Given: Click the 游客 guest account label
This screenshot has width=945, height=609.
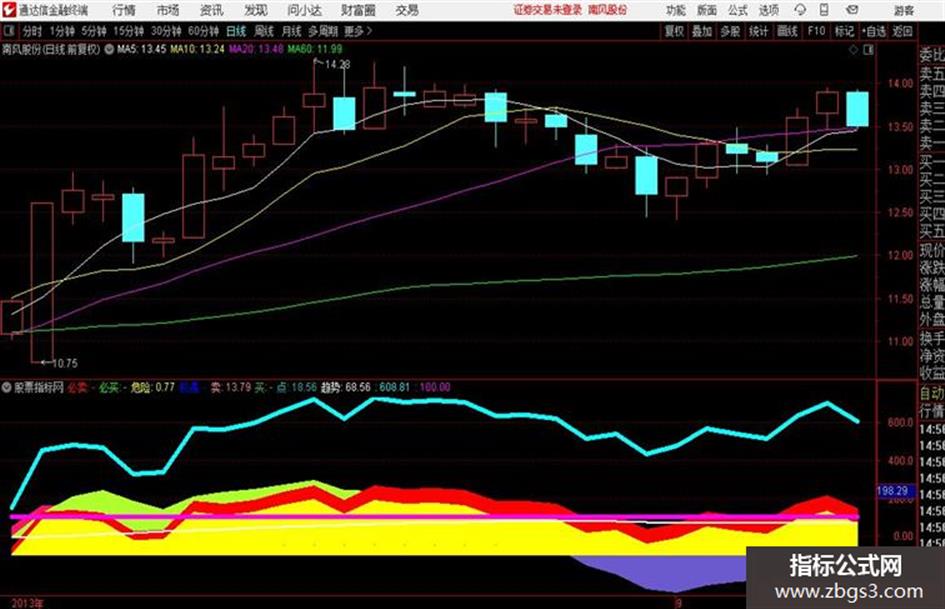Looking at the screenshot, I should point(903,10).
